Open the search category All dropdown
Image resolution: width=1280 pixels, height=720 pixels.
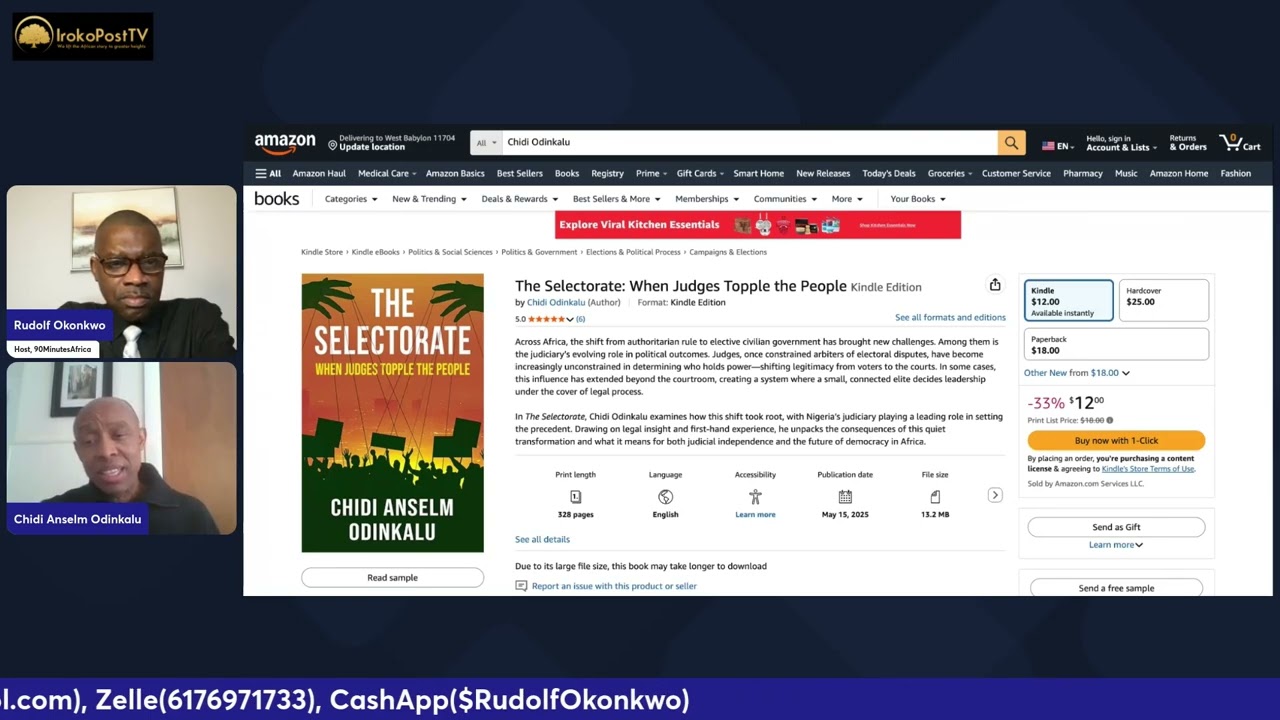(487, 143)
